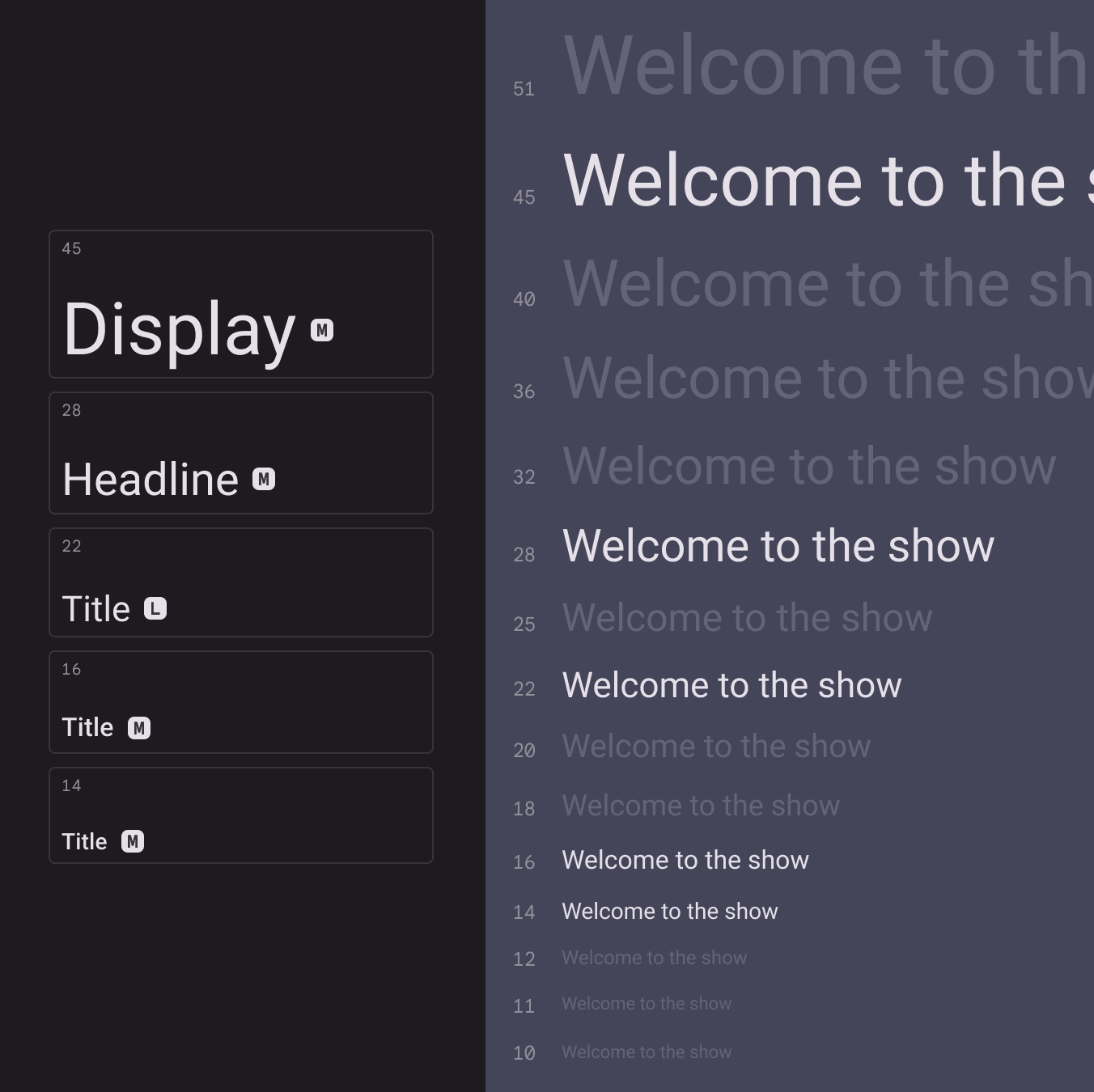Select the size 10 sample text at bottom
Viewport: 1094px width, 1092px height.
647,1052
